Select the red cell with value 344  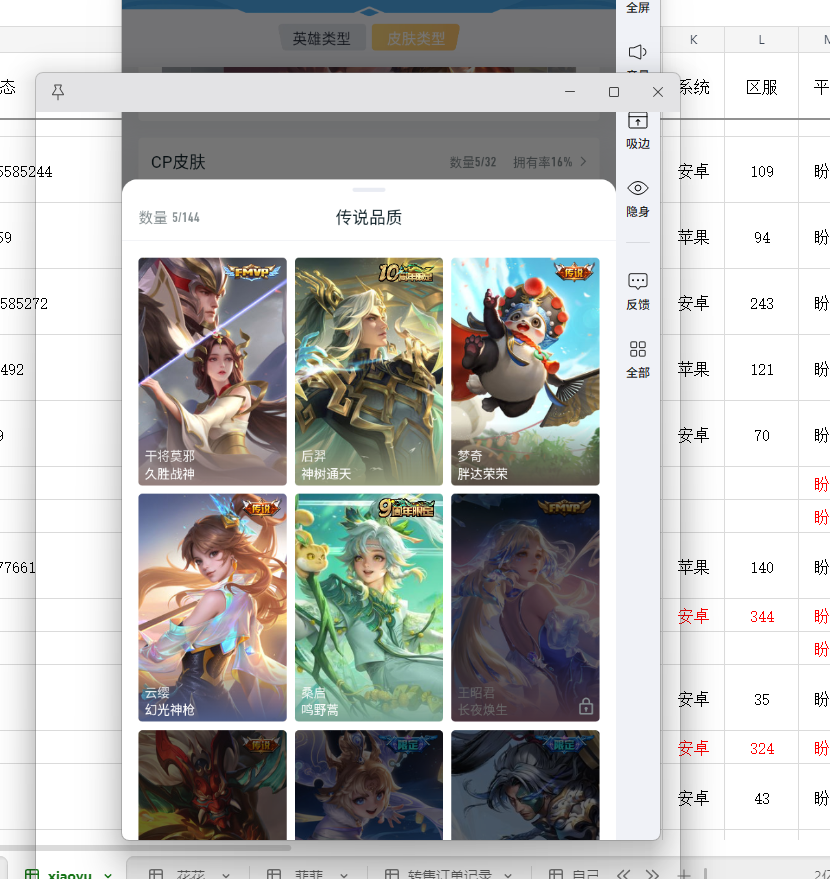pos(761,617)
